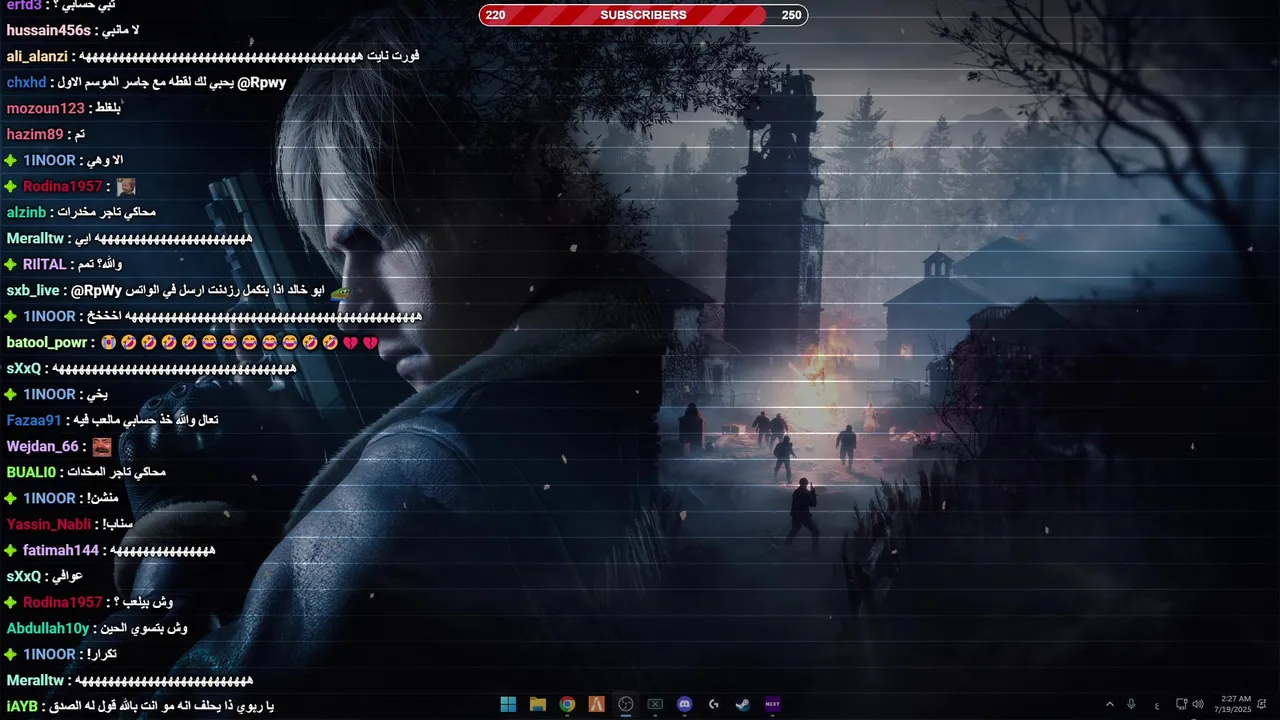Click the green frog emote in sxb_live's message
The width and height of the screenshot is (1280, 720).
341,291
